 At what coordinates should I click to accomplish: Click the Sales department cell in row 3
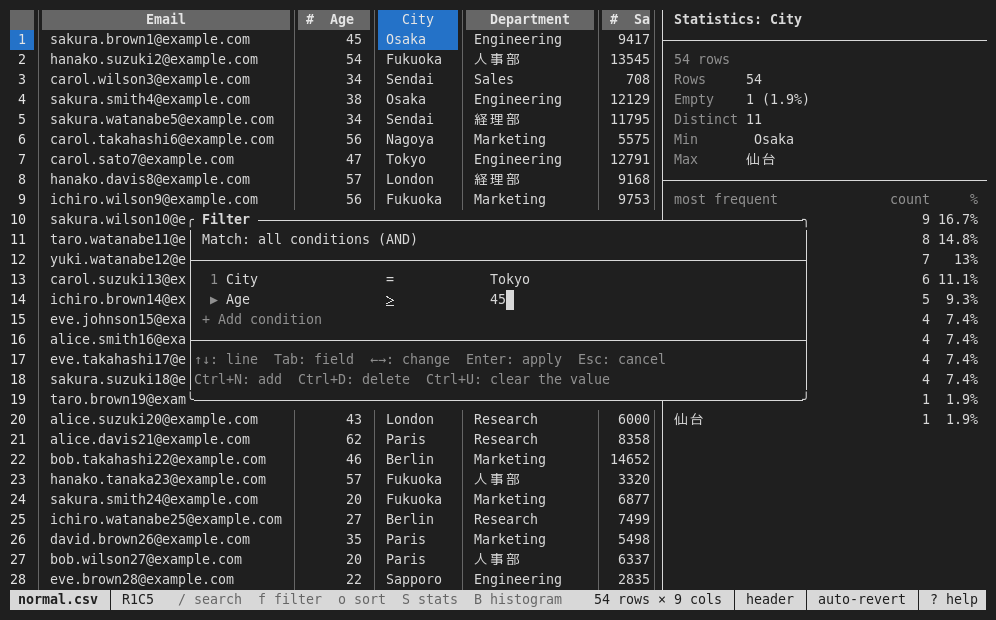[494, 79]
